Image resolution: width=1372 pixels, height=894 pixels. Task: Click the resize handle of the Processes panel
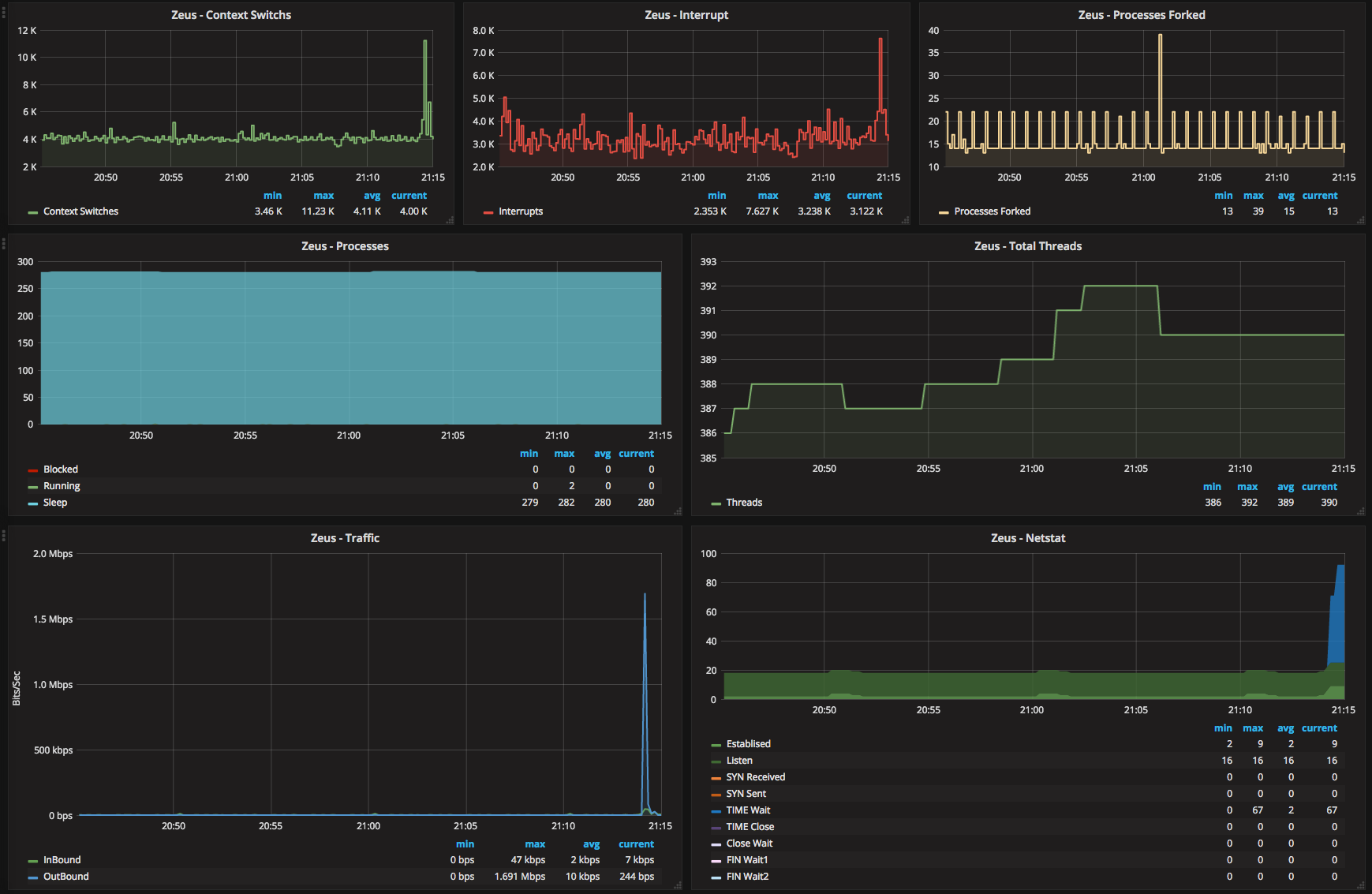click(678, 511)
